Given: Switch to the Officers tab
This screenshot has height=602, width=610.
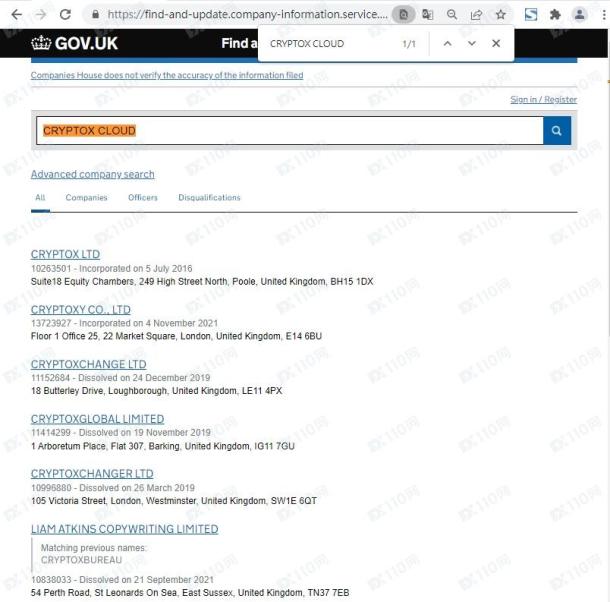Looking at the screenshot, I should coord(143,198).
